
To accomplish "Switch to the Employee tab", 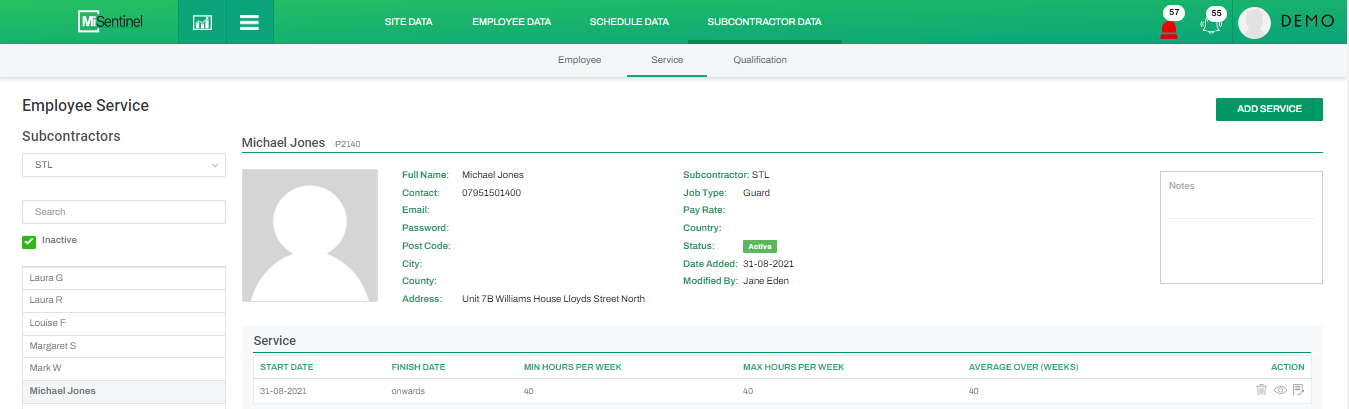I will [x=579, y=60].
